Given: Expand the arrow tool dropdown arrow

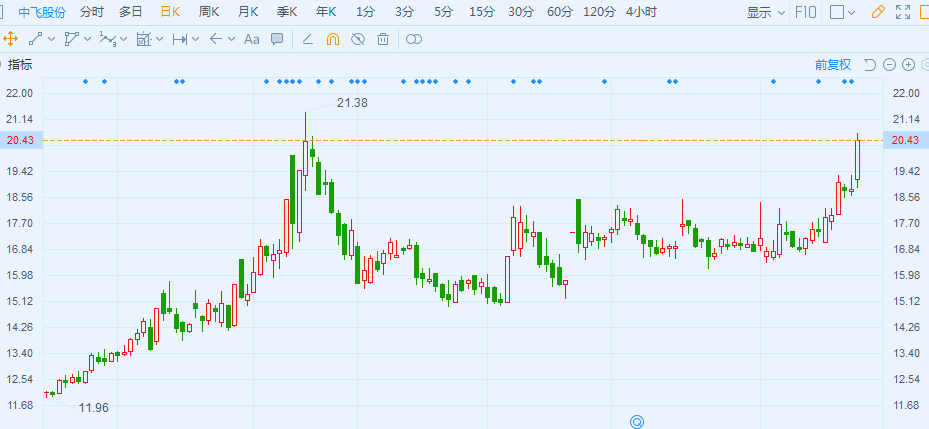Looking at the screenshot, I should 231,40.
